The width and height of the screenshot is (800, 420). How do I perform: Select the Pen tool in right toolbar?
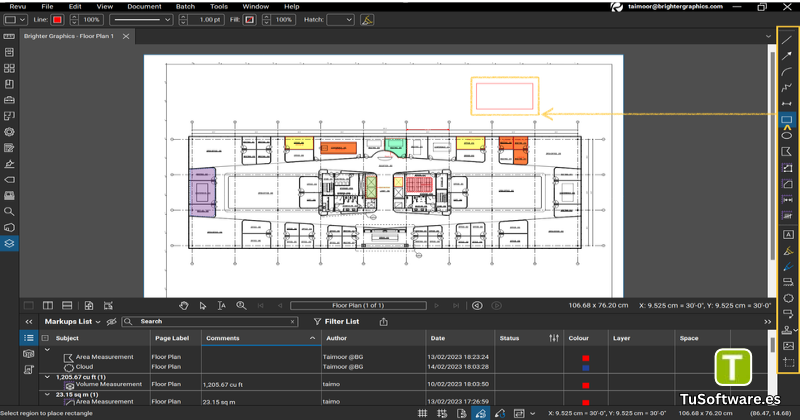pyautogui.click(x=788, y=266)
